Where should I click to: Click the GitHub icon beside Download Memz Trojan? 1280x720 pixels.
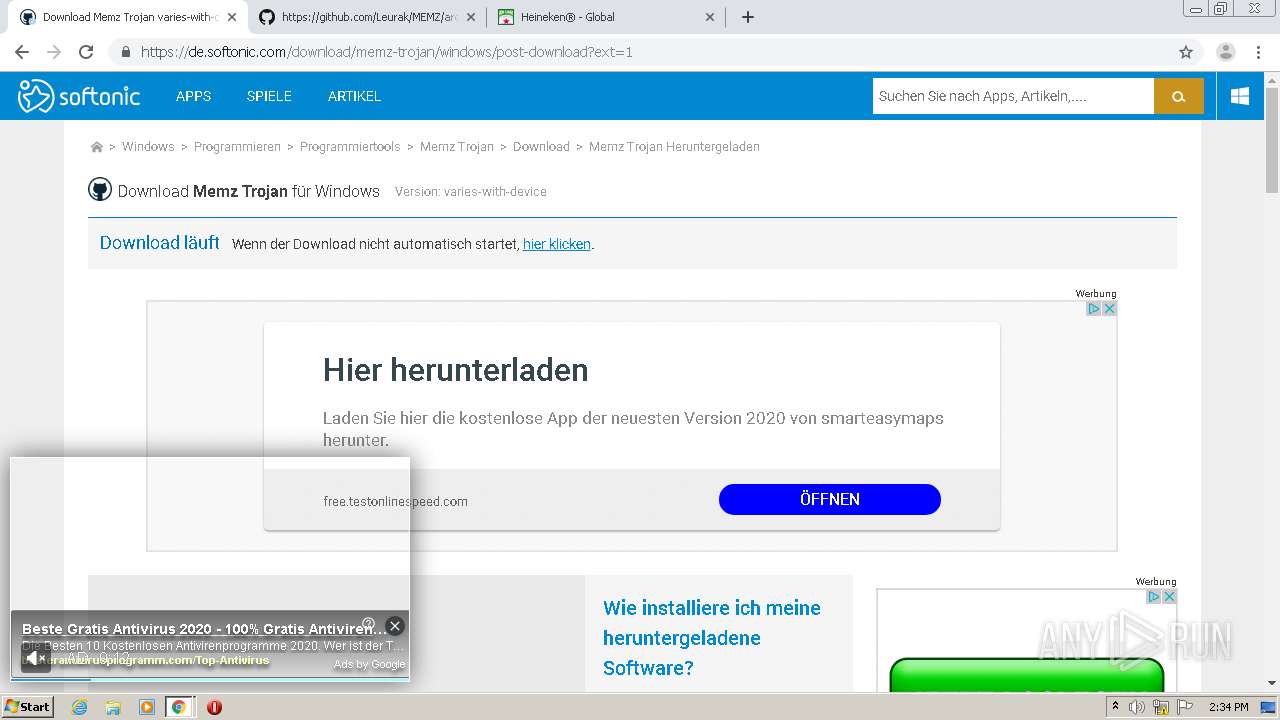(100, 190)
